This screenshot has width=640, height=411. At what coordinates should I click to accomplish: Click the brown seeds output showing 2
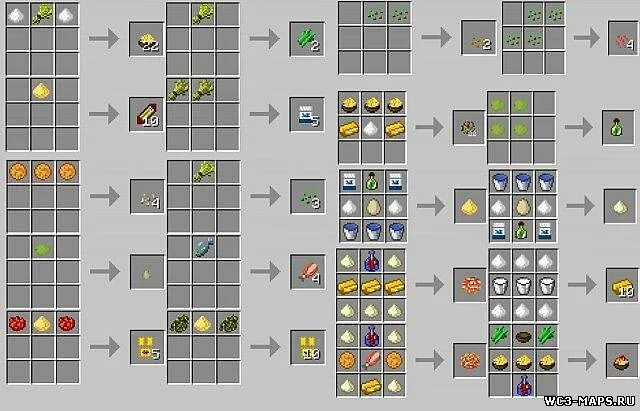click(x=478, y=38)
